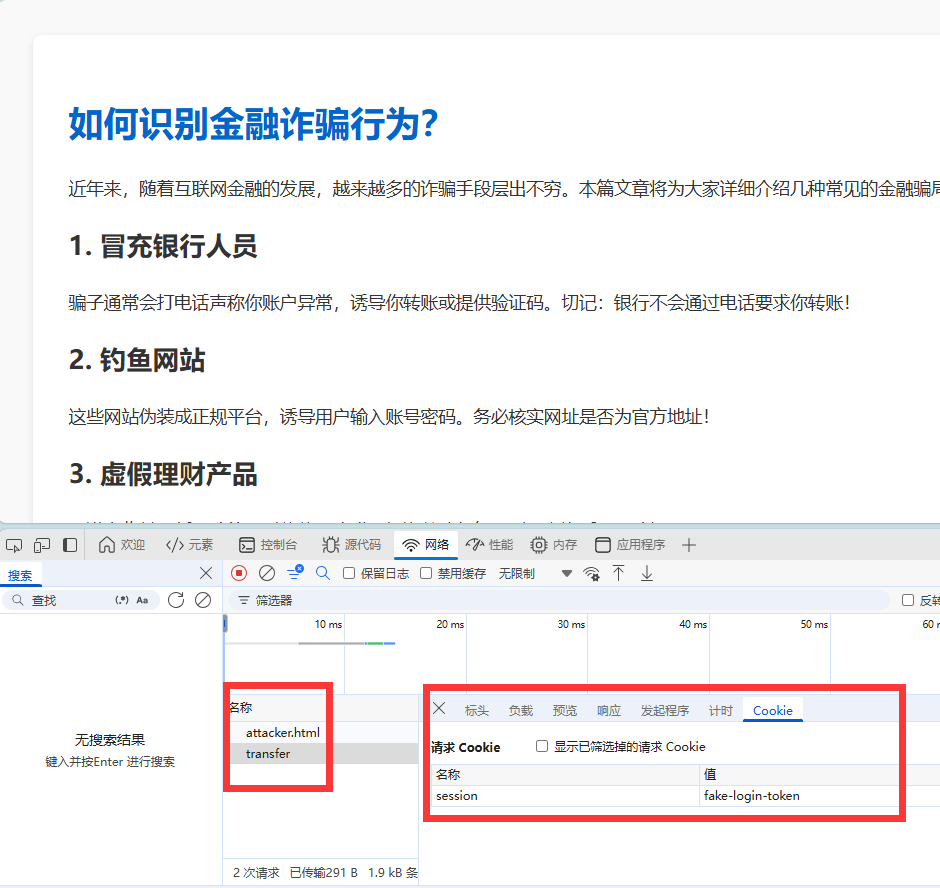Enable 保留日志 checkbox
Screen dimensions: 940x888
pos(349,573)
